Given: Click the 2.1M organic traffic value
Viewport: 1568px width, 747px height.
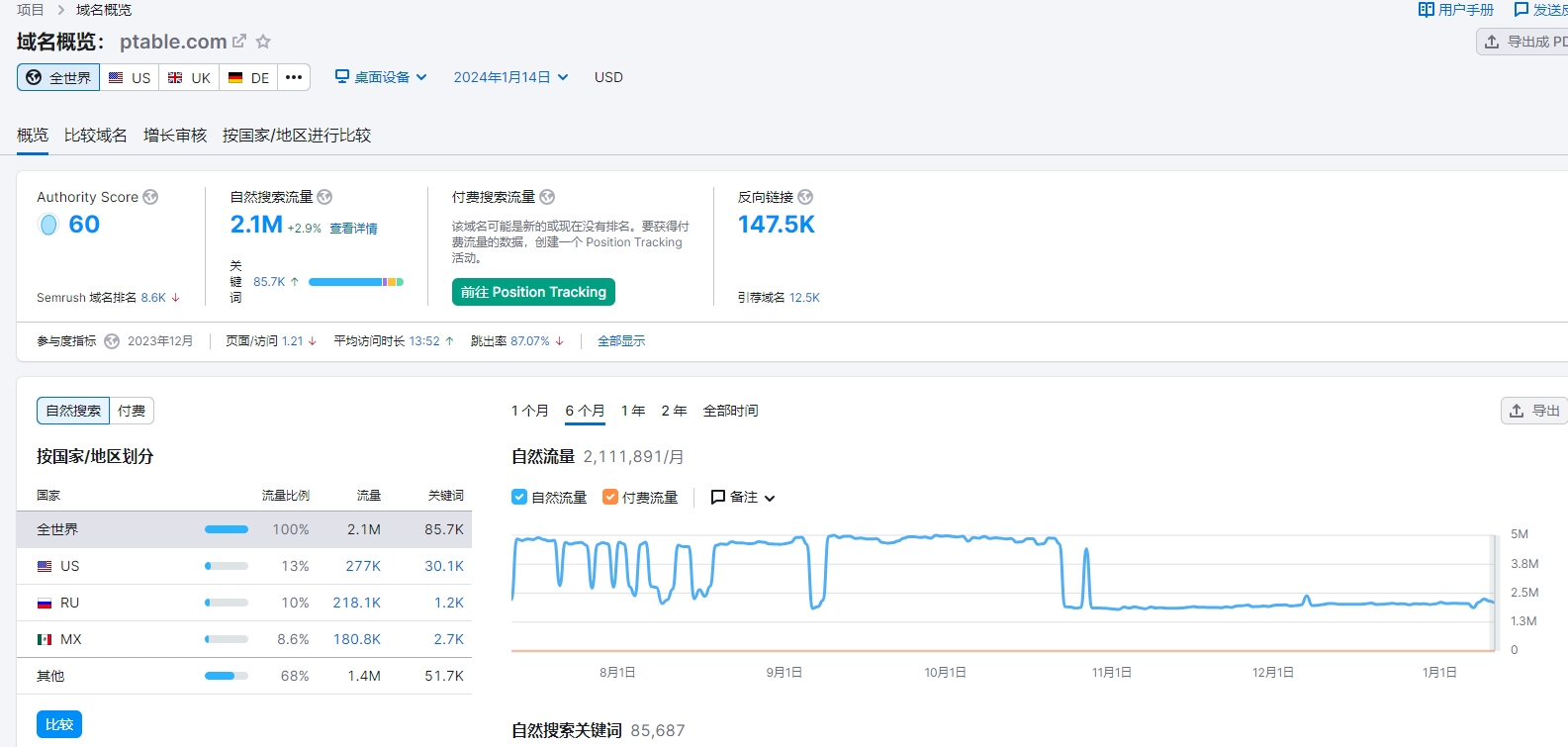Looking at the screenshot, I should 257,225.
